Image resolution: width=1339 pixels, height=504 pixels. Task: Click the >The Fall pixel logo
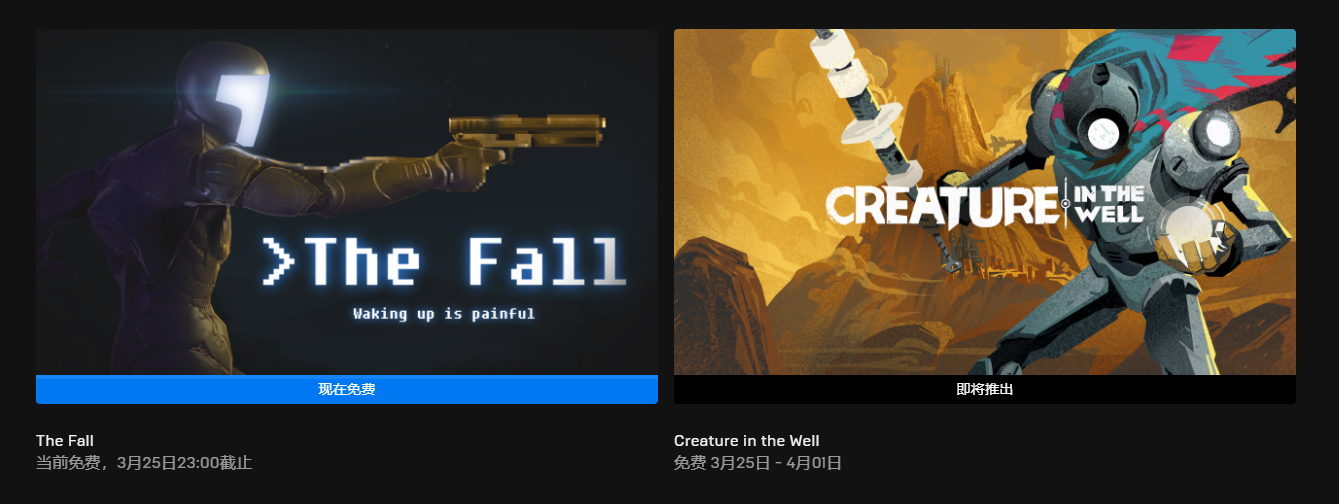point(444,262)
